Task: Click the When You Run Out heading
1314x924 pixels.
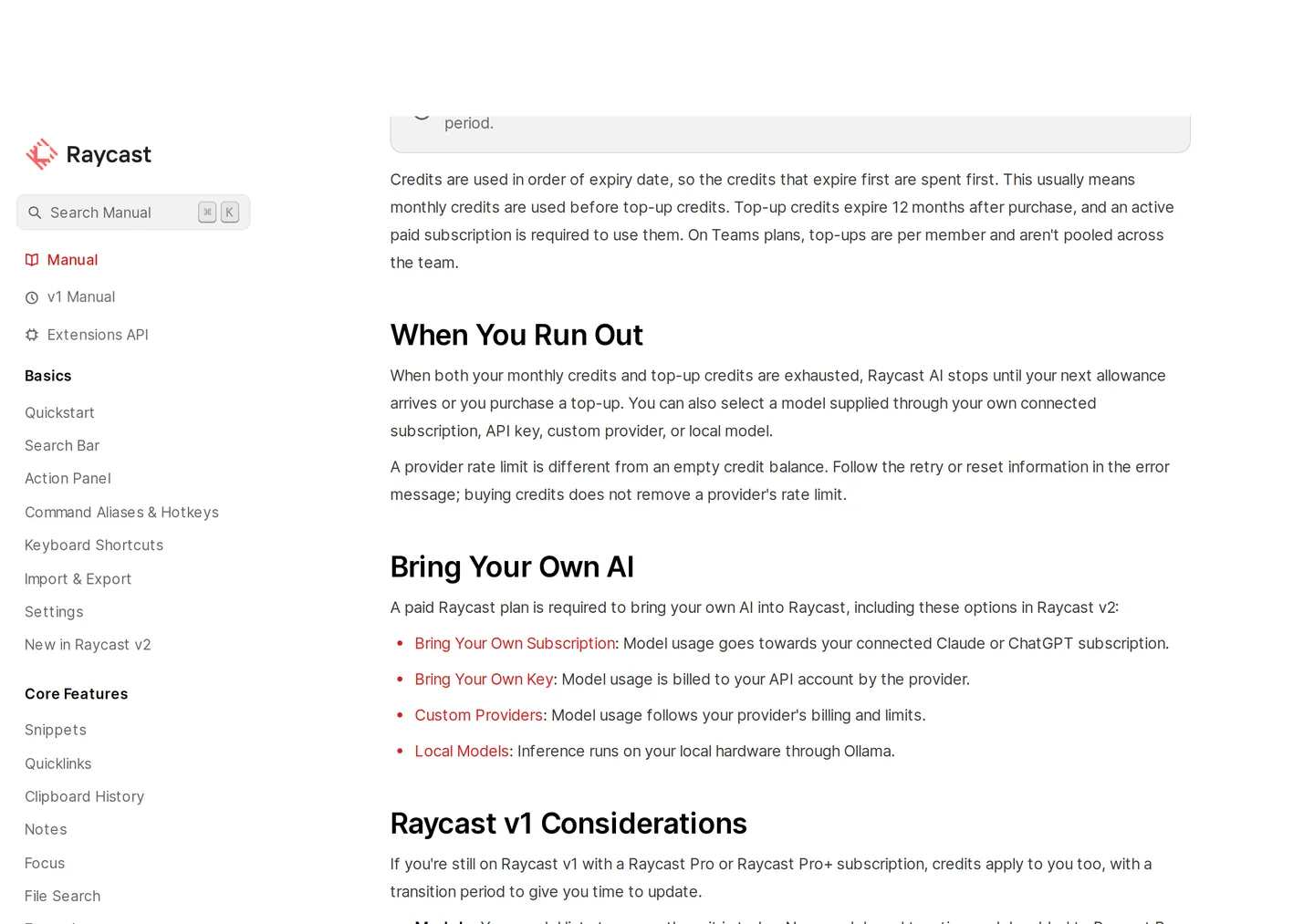Action: coord(516,335)
